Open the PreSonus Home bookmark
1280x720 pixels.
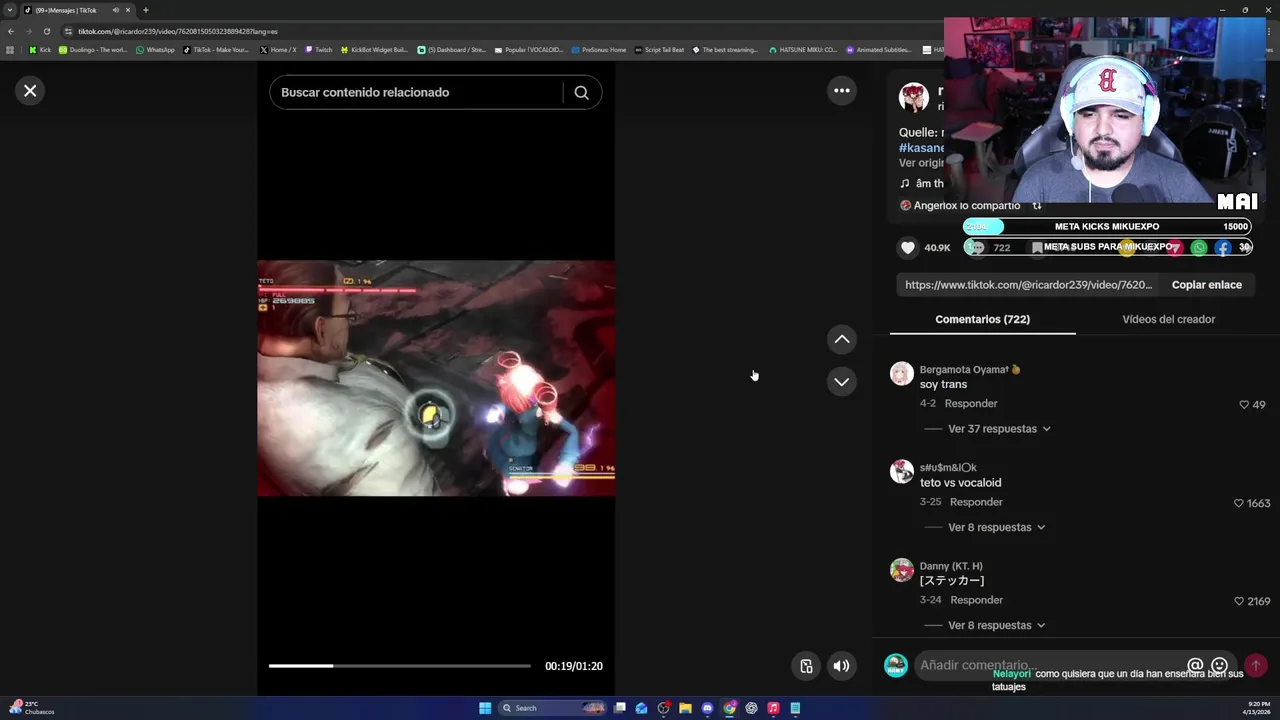(x=599, y=49)
